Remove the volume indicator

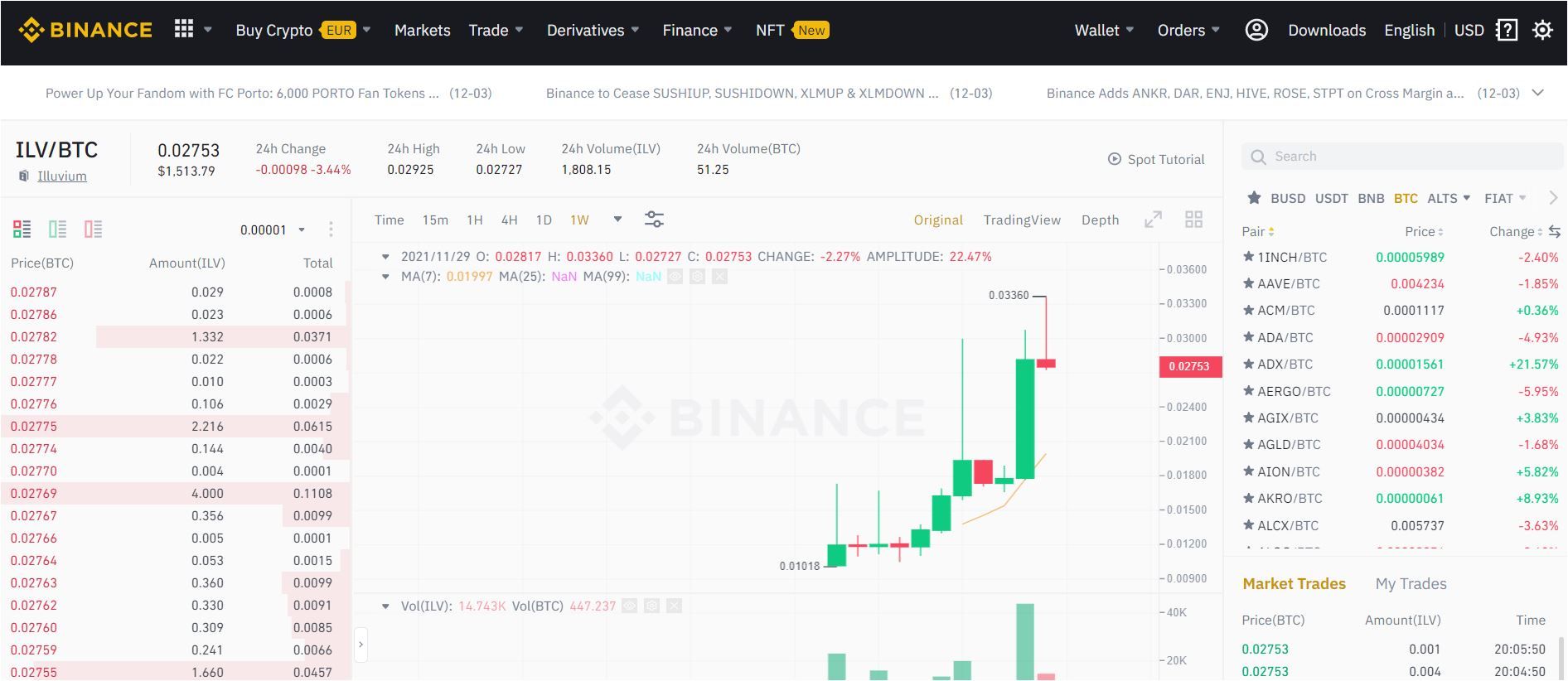(675, 606)
